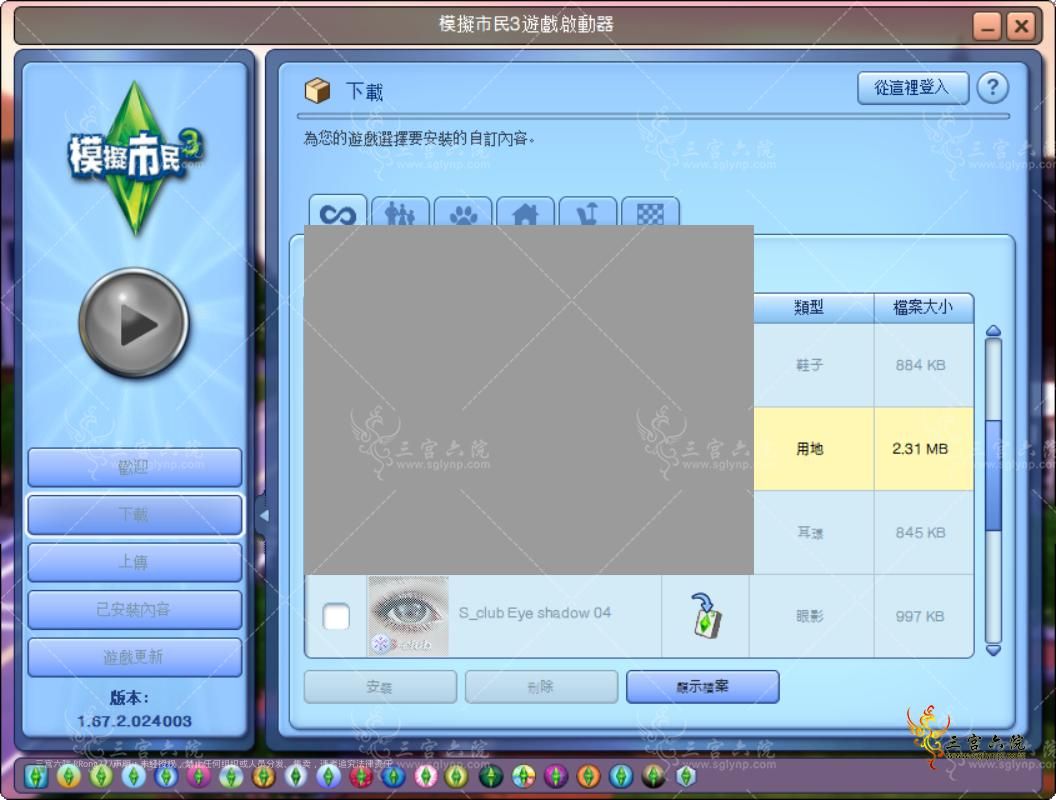Click the 從這裡登入 login button
Viewport: 1056px width, 800px height.
click(x=913, y=88)
